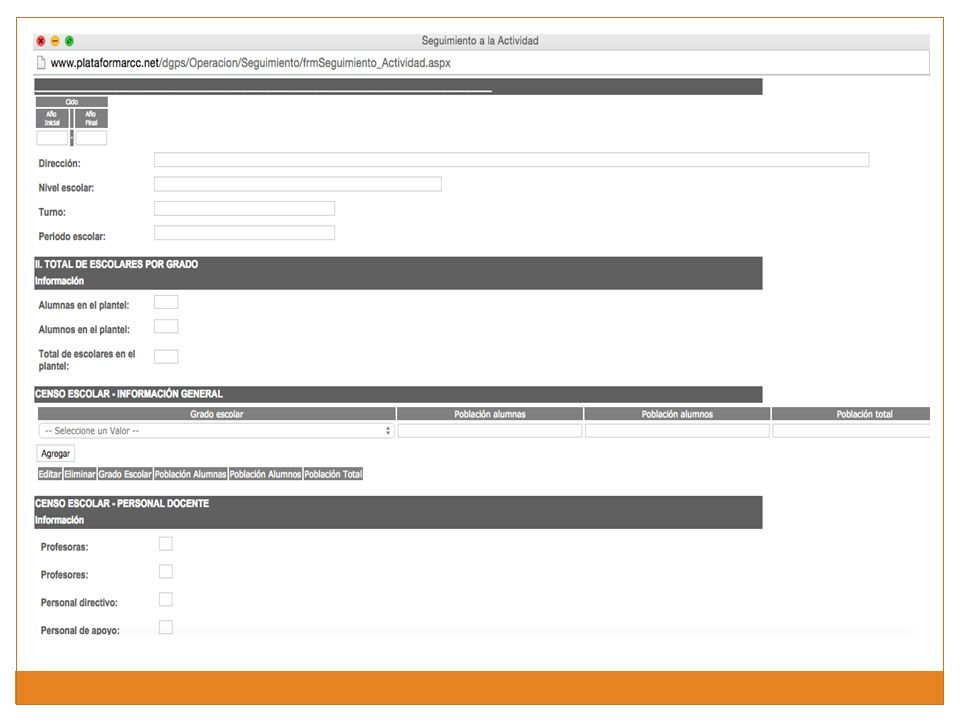960x720 pixels.
Task: Click the 'Población alumnas' table header
Action: [490, 414]
